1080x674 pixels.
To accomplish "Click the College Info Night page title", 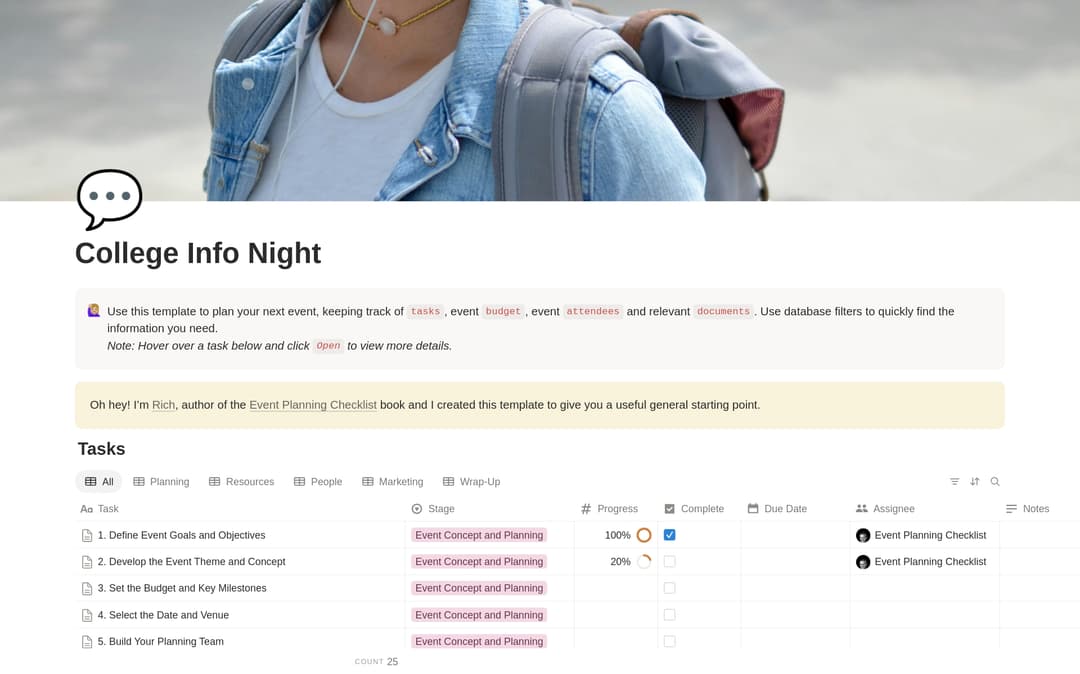I will pyautogui.click(x=198, y=253).
